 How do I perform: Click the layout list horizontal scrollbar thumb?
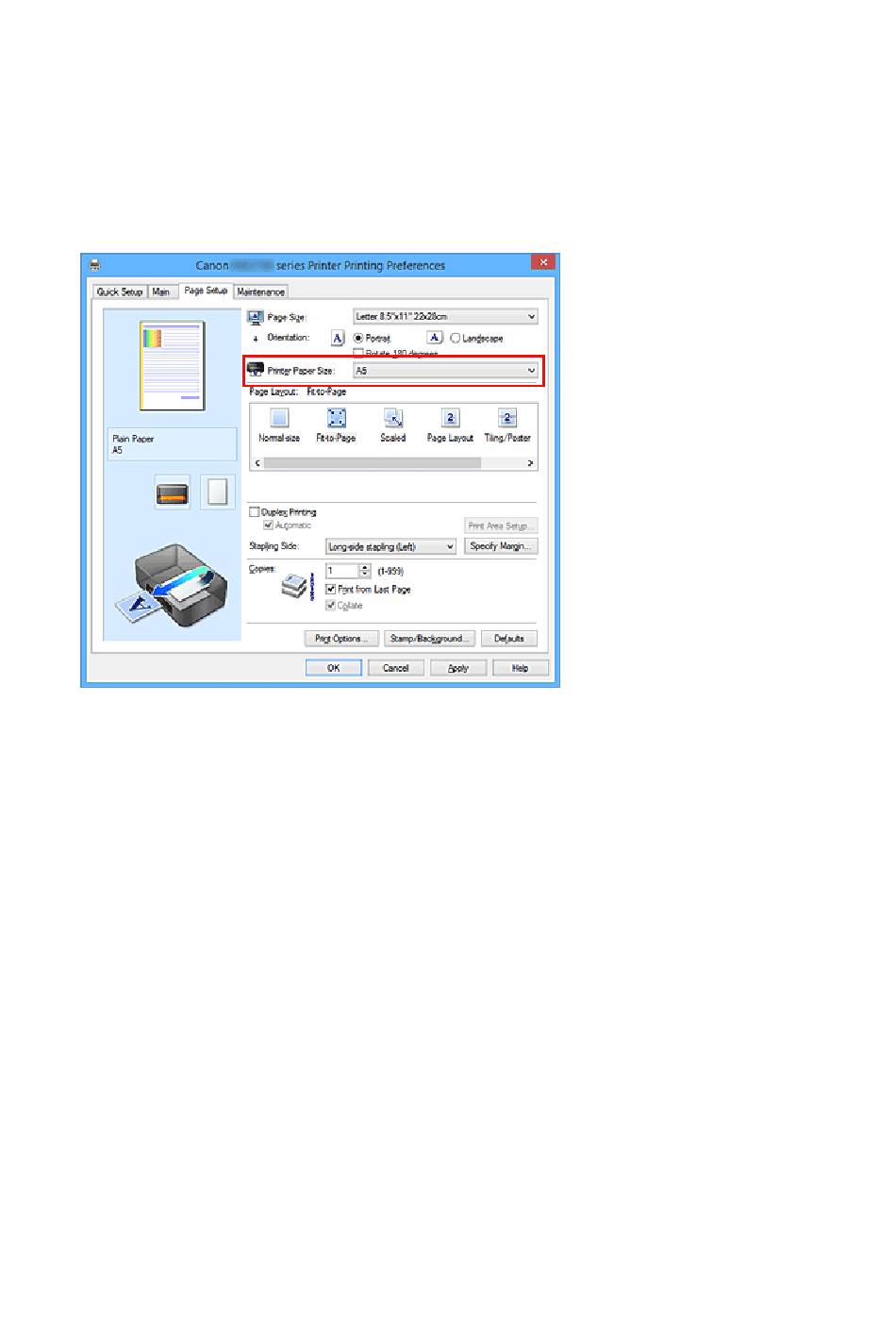tap(372, 463)
